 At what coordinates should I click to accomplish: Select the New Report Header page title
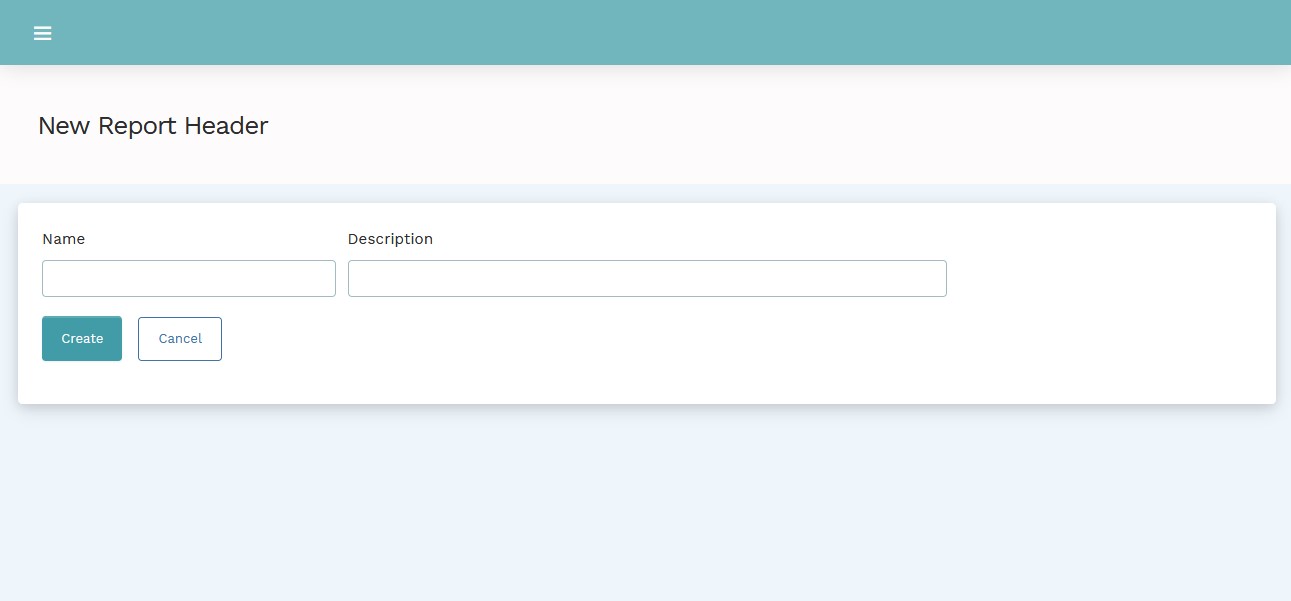(x=152, y=125)
